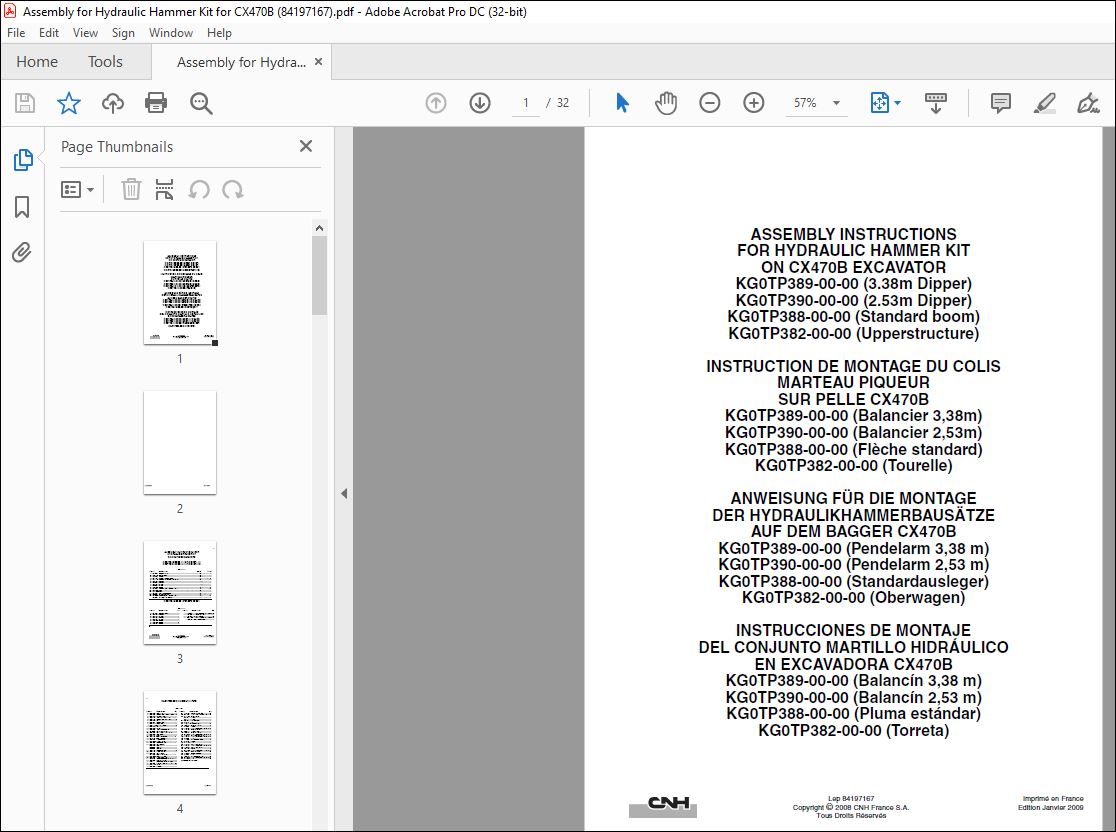Click the thumbnails panel scrollbar thumb

tap(320, 275)
